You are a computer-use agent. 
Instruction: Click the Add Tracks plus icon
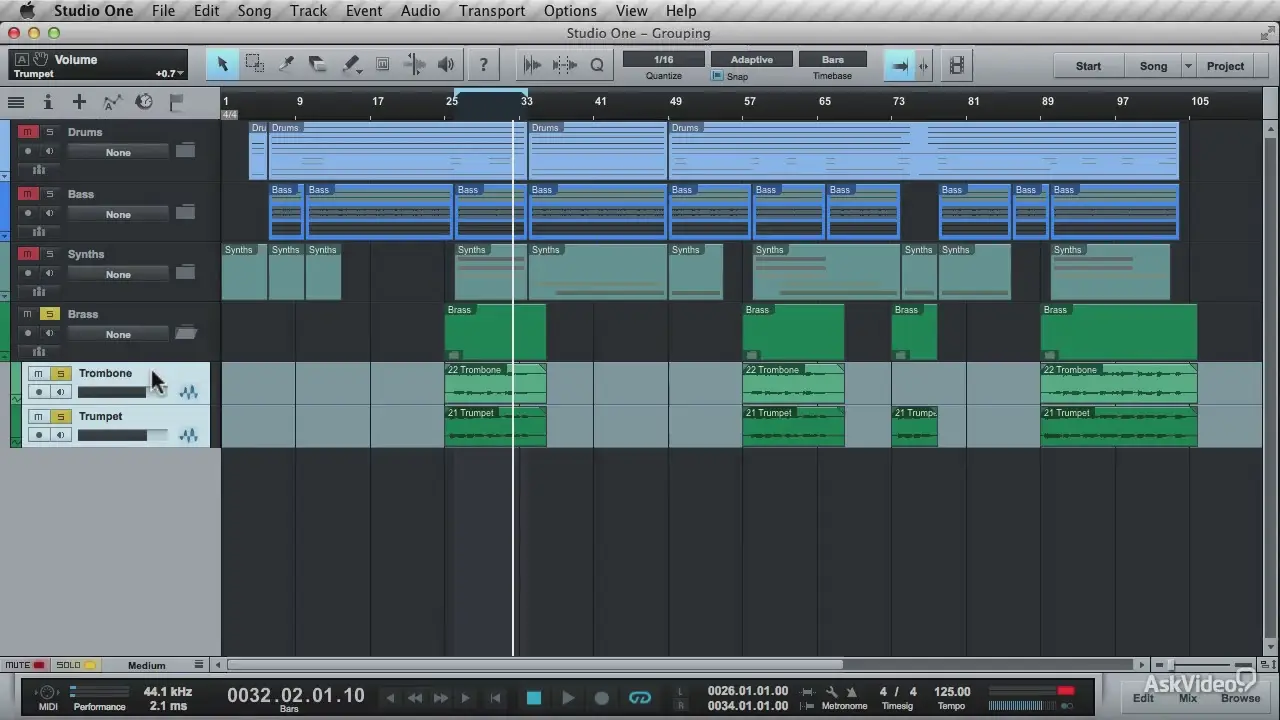click(79, 102)
